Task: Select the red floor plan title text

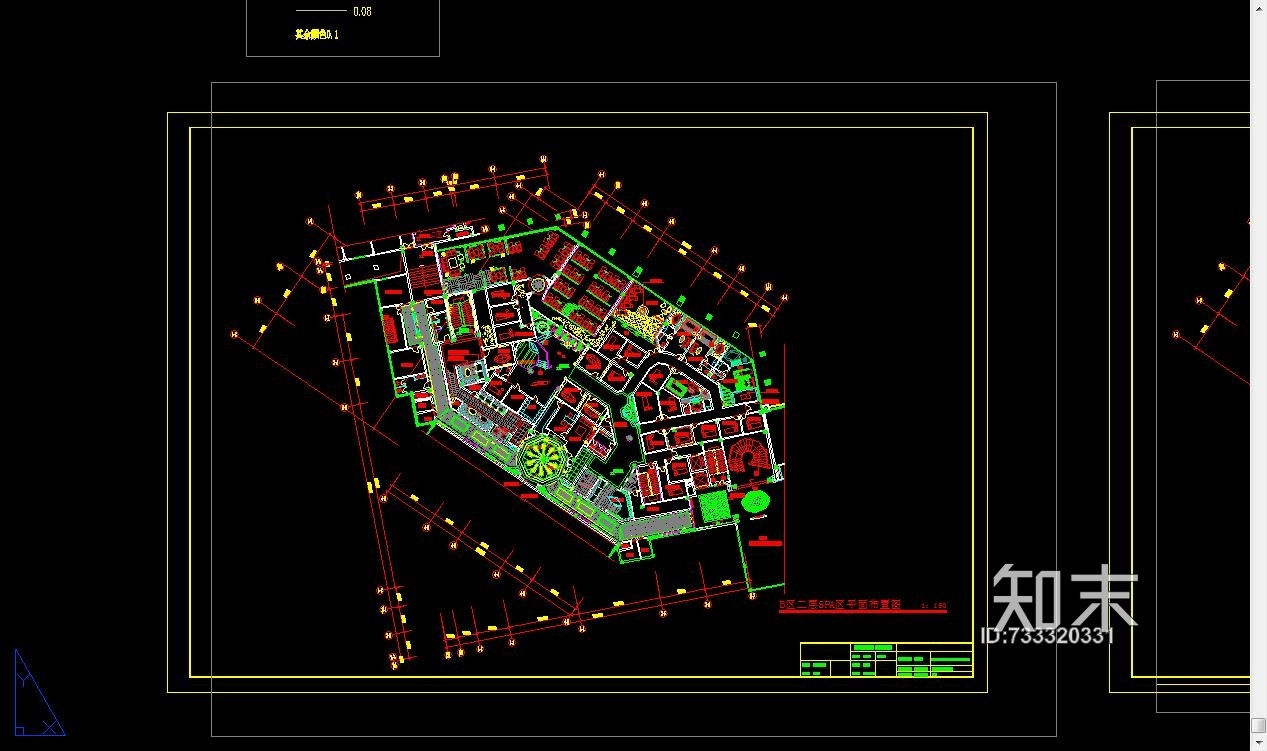Action: (840, 605)
